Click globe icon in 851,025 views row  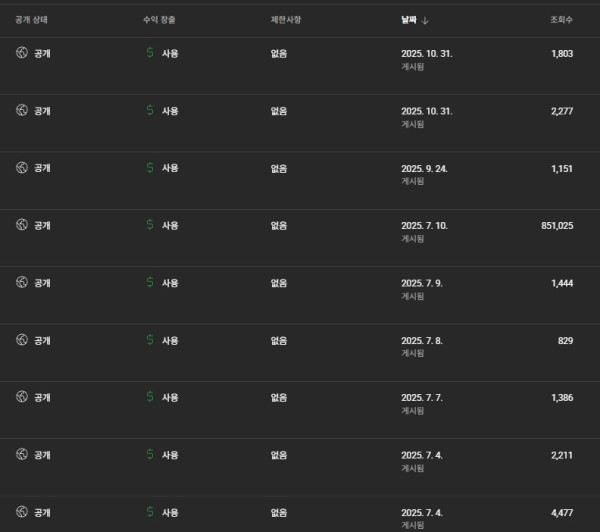pyautogui.click(x=21, y=225)
